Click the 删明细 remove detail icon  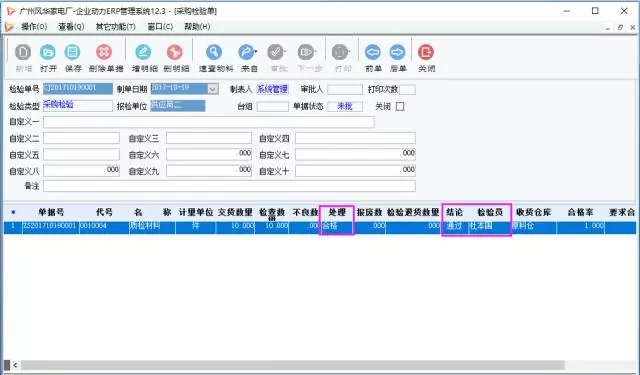(x=175, y=52)
